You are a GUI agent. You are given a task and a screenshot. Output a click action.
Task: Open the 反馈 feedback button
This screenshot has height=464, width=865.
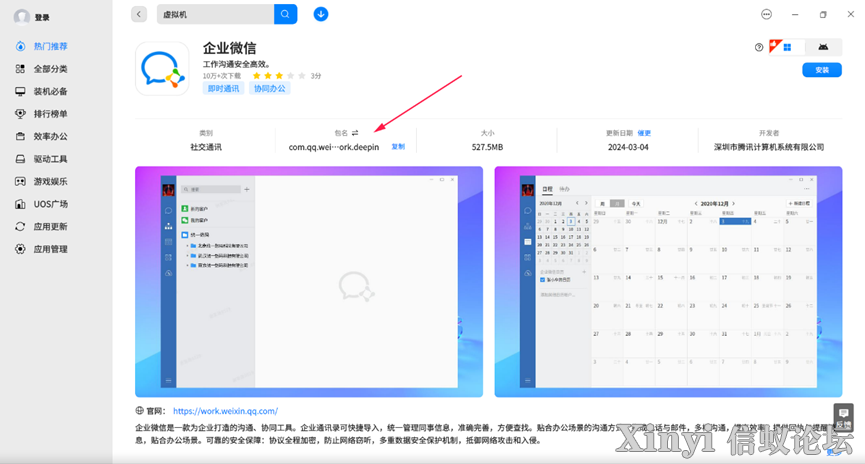[843, 417]
